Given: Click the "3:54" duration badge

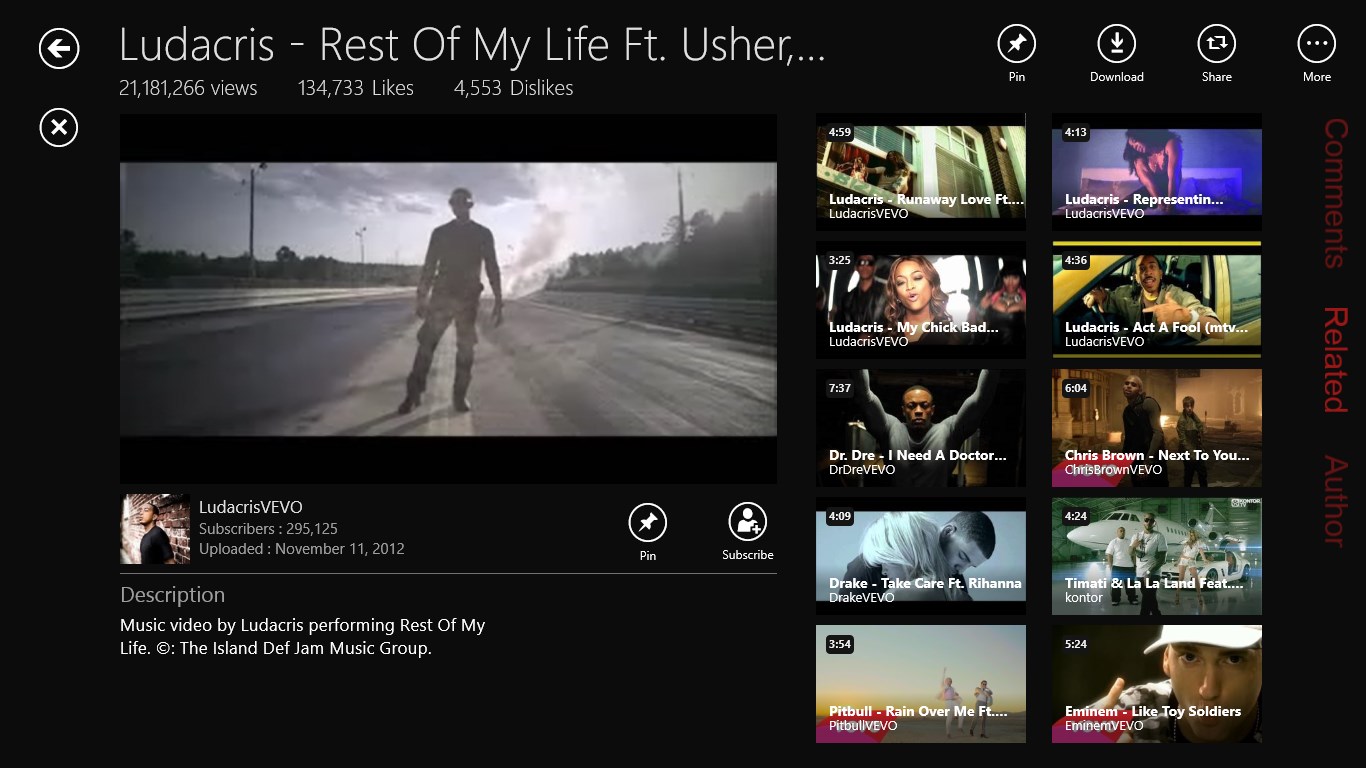Looking at the screenshot, I should [x=840, y=644].
